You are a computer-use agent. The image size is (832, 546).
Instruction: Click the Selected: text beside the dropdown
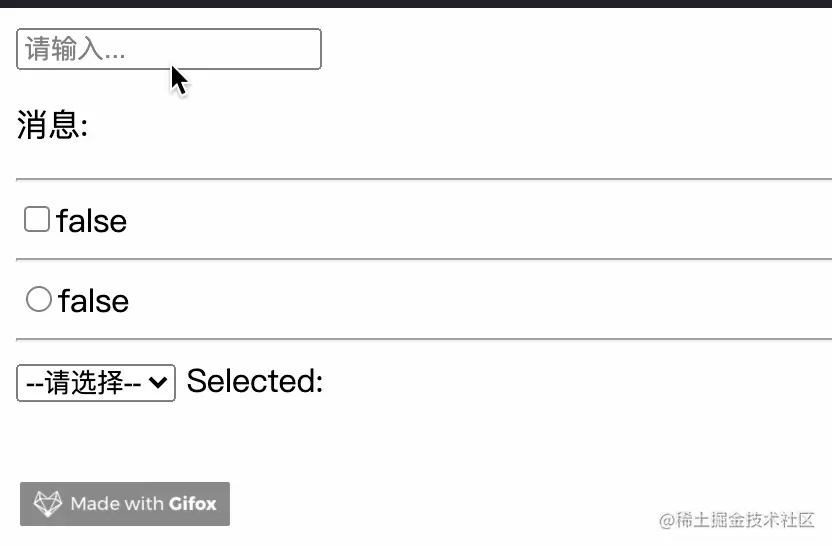click(255, 381)
